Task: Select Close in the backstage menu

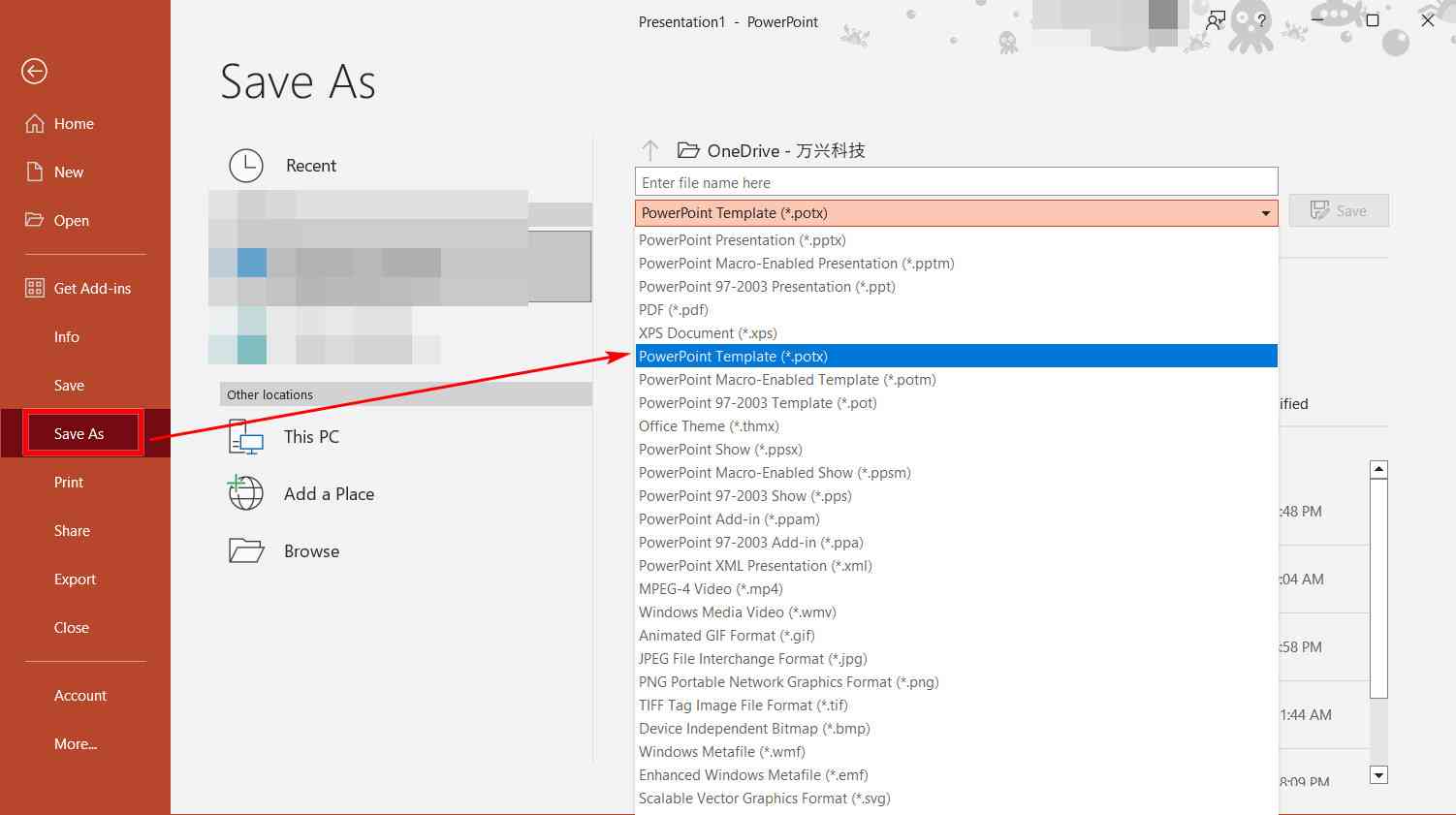Action: point(72,627)
